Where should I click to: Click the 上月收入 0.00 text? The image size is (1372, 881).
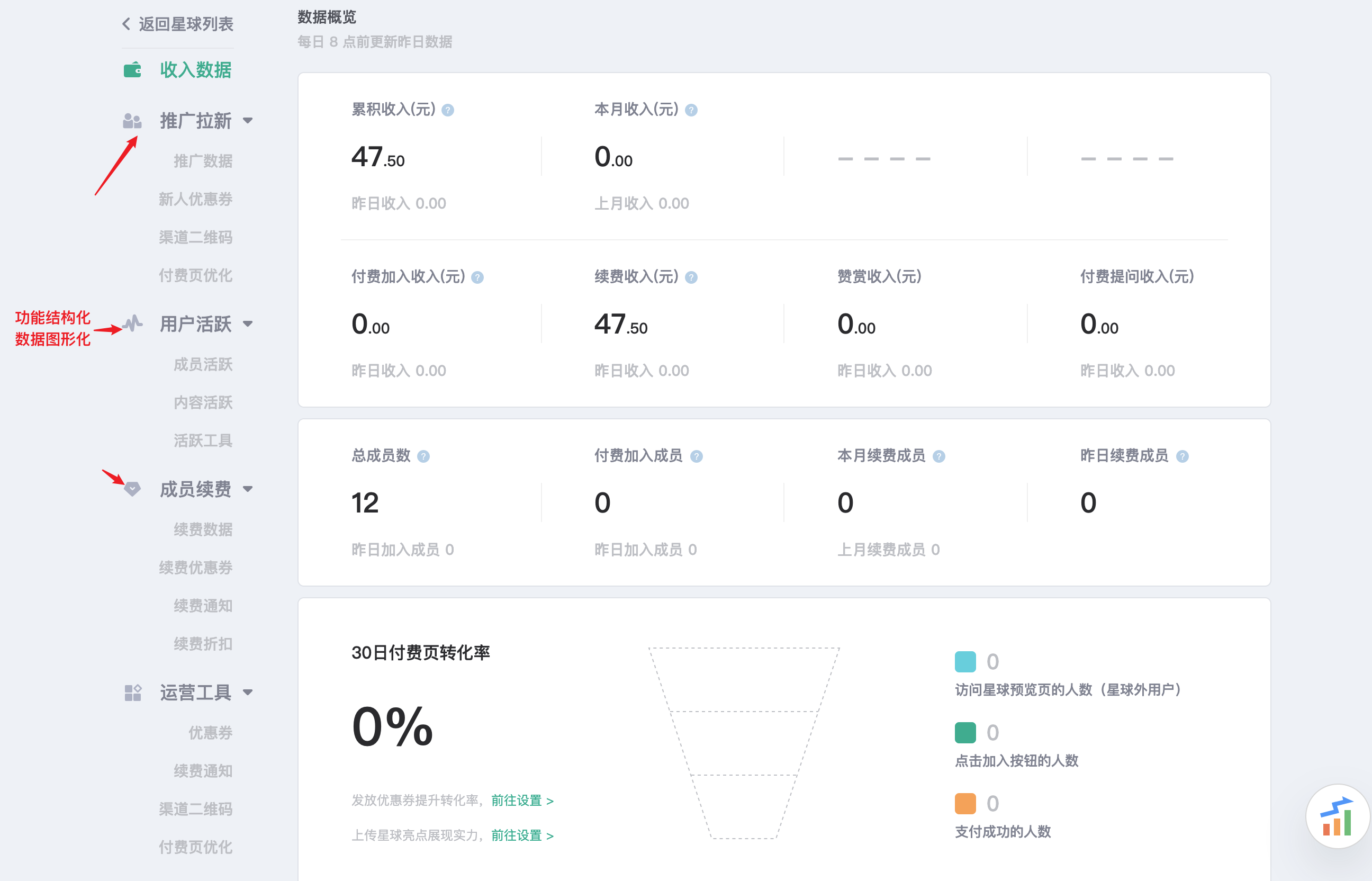click(642, 204)
